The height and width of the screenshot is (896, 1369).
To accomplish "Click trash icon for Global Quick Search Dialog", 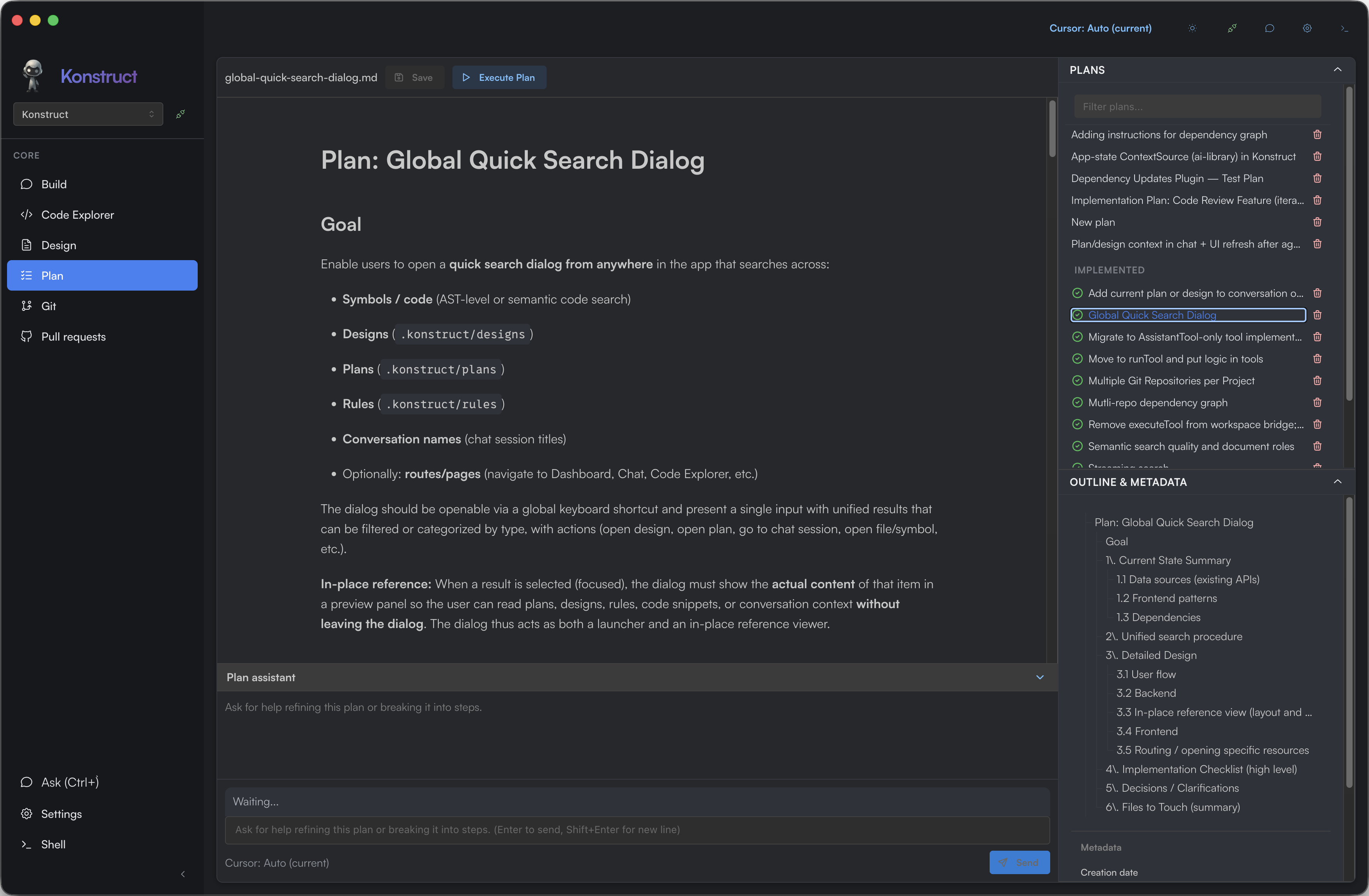I will point(1317,315).
